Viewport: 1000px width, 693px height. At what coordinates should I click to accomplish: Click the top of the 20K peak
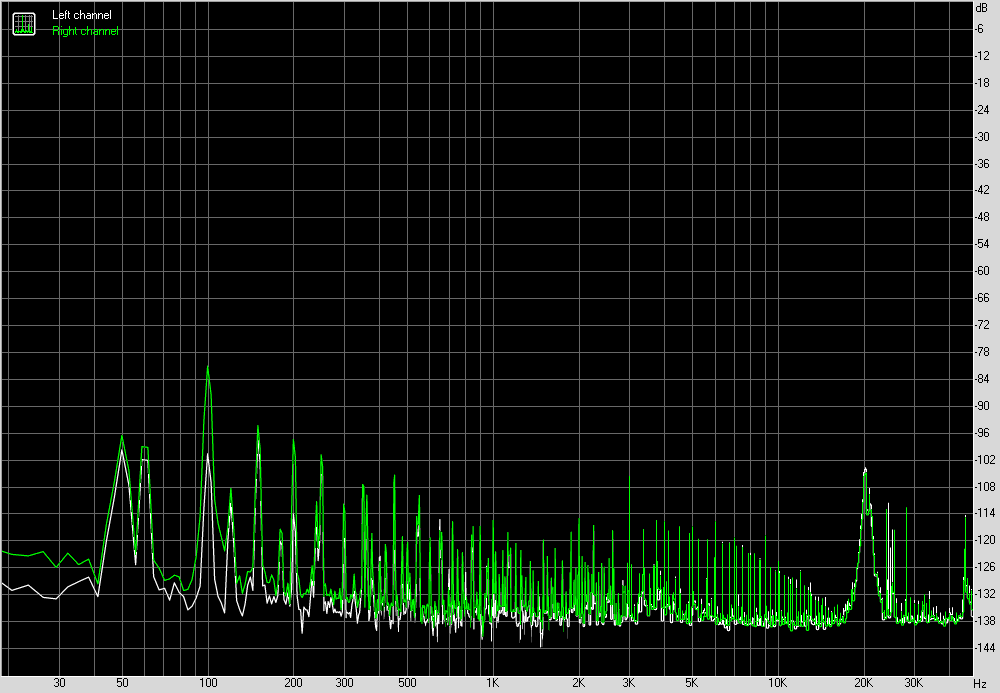(865, 469)
